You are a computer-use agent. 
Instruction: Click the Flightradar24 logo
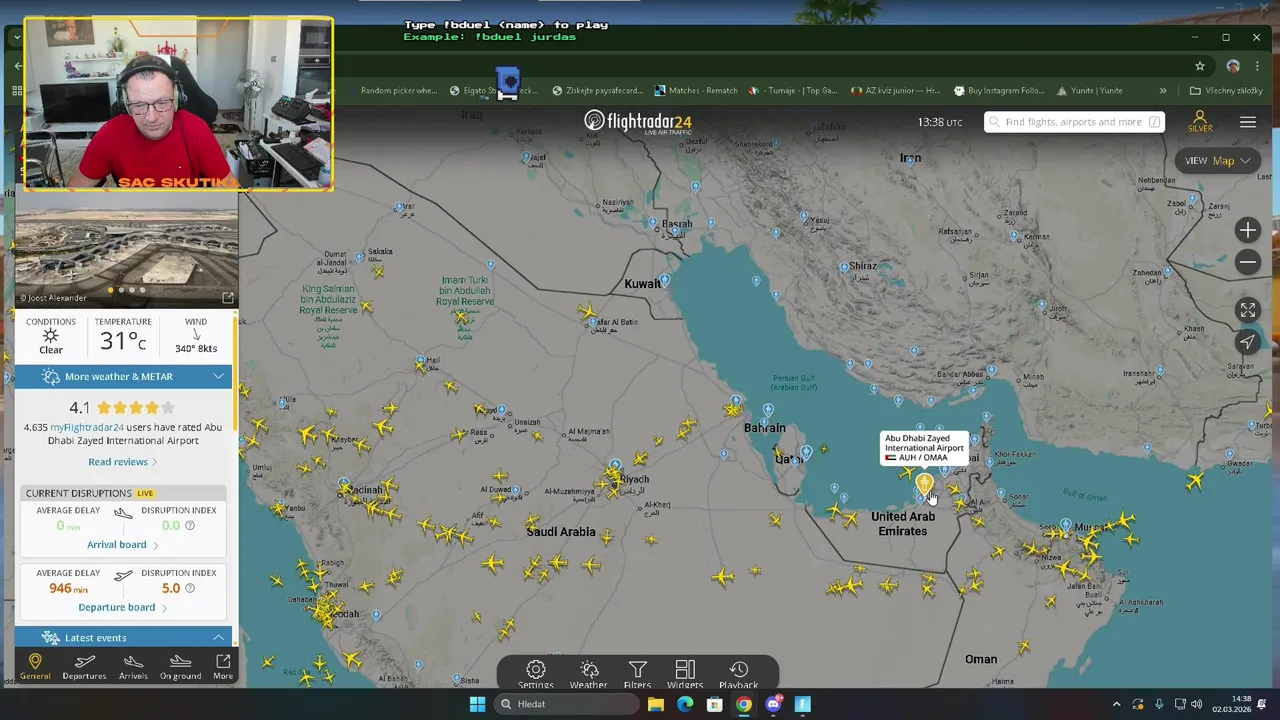tap(638, 122)
